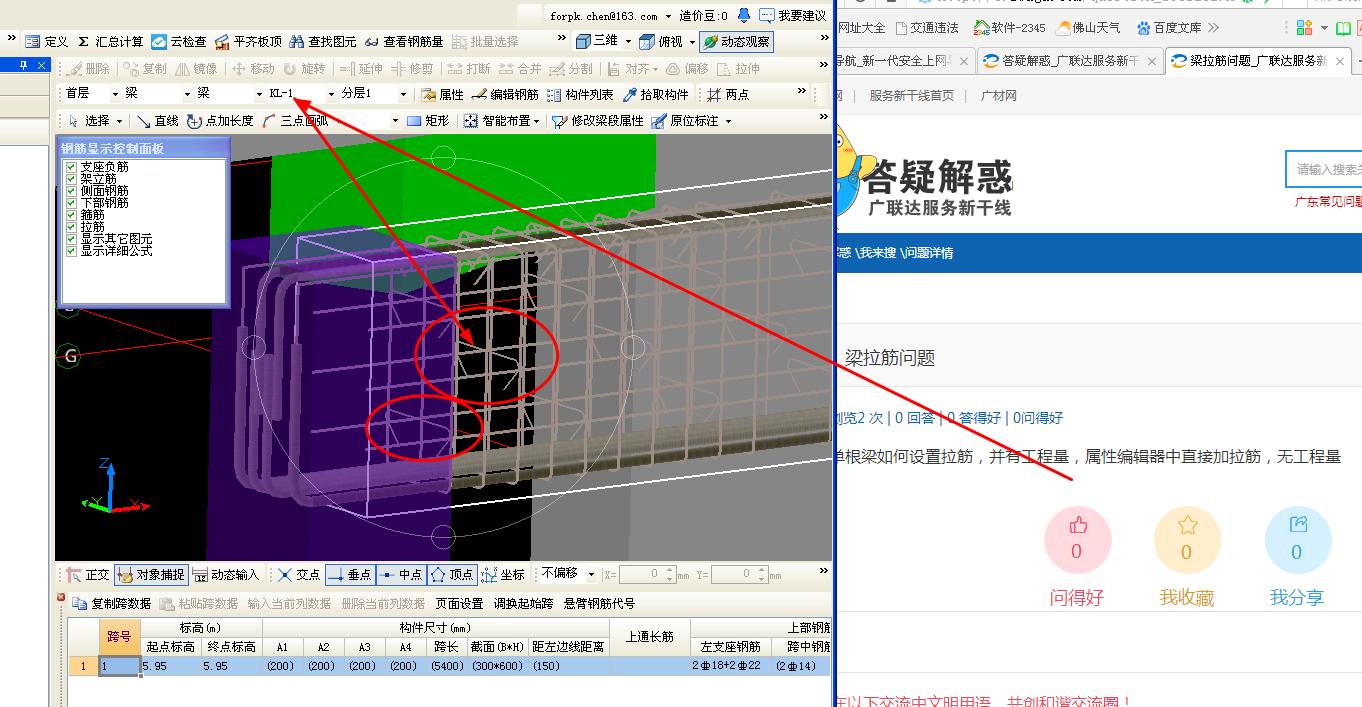Viewport: 1362px width, 707px height.
Task: Click 修改梁段属性 modify beam segment
Action: coord(598,121)
